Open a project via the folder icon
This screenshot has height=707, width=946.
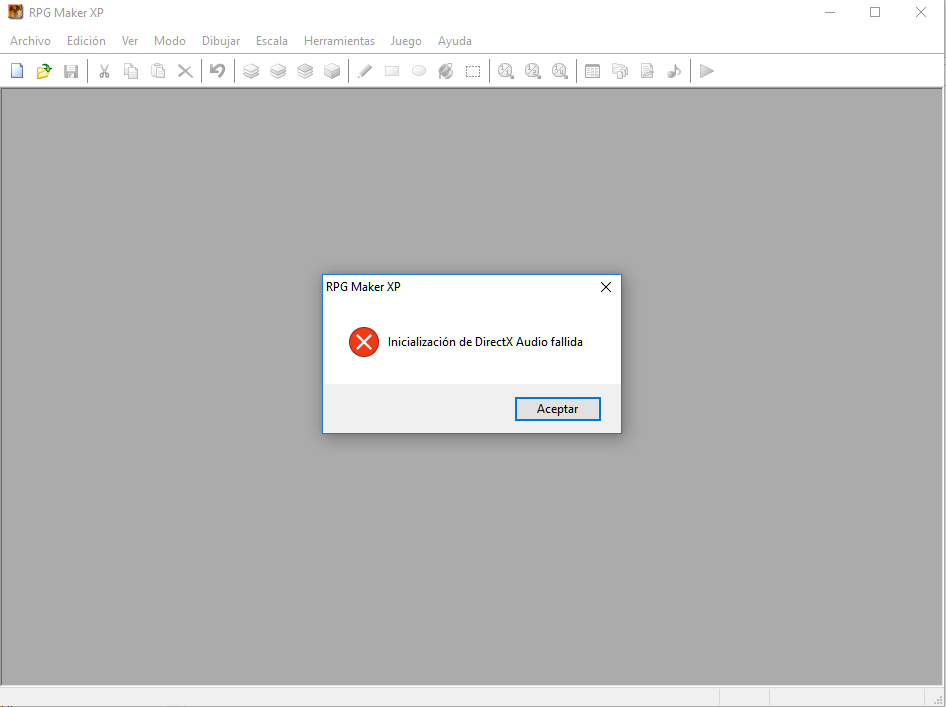click(x=44, y=71)
